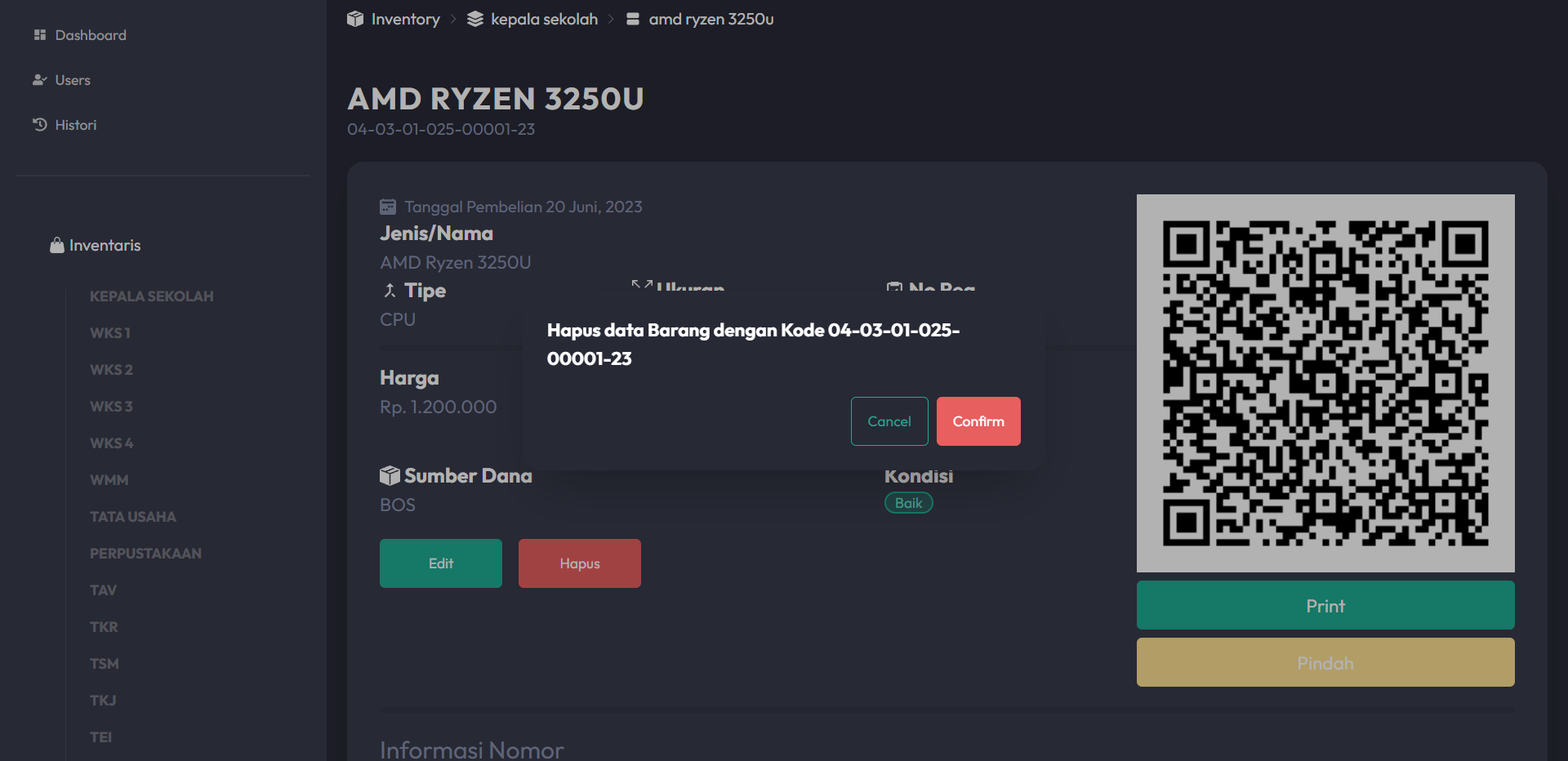Click the BOS funding source value
The height and width of the screenshot is (761, 1568).
398,505
